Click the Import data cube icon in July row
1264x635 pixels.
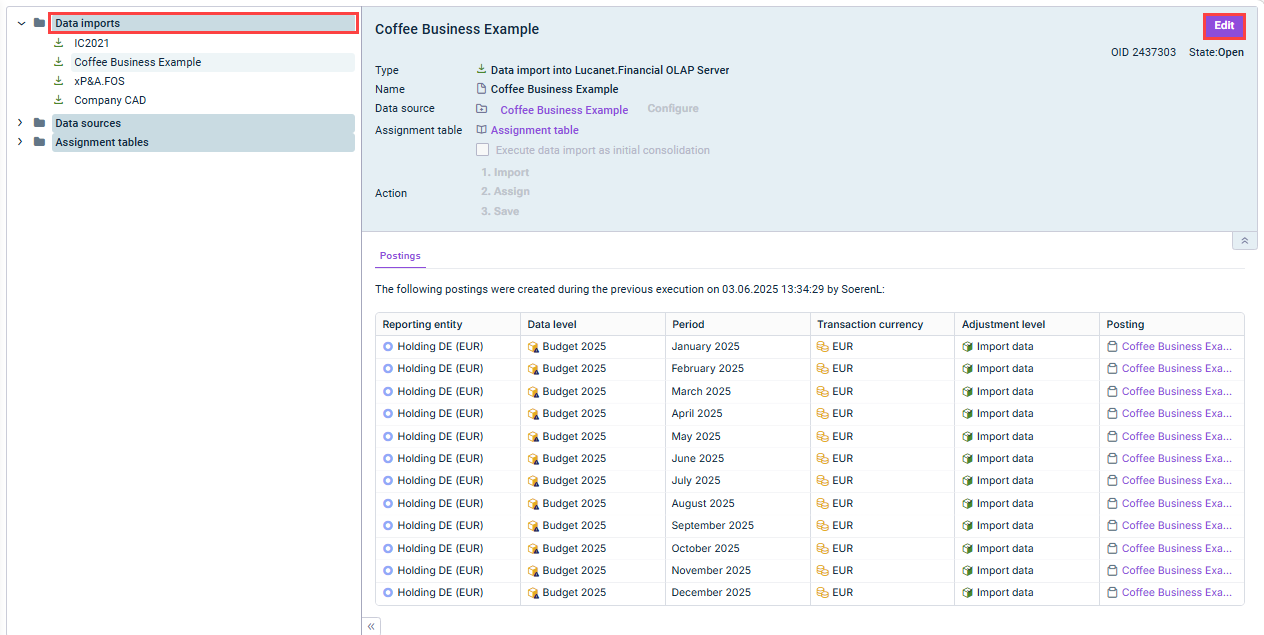coord(967,480)
